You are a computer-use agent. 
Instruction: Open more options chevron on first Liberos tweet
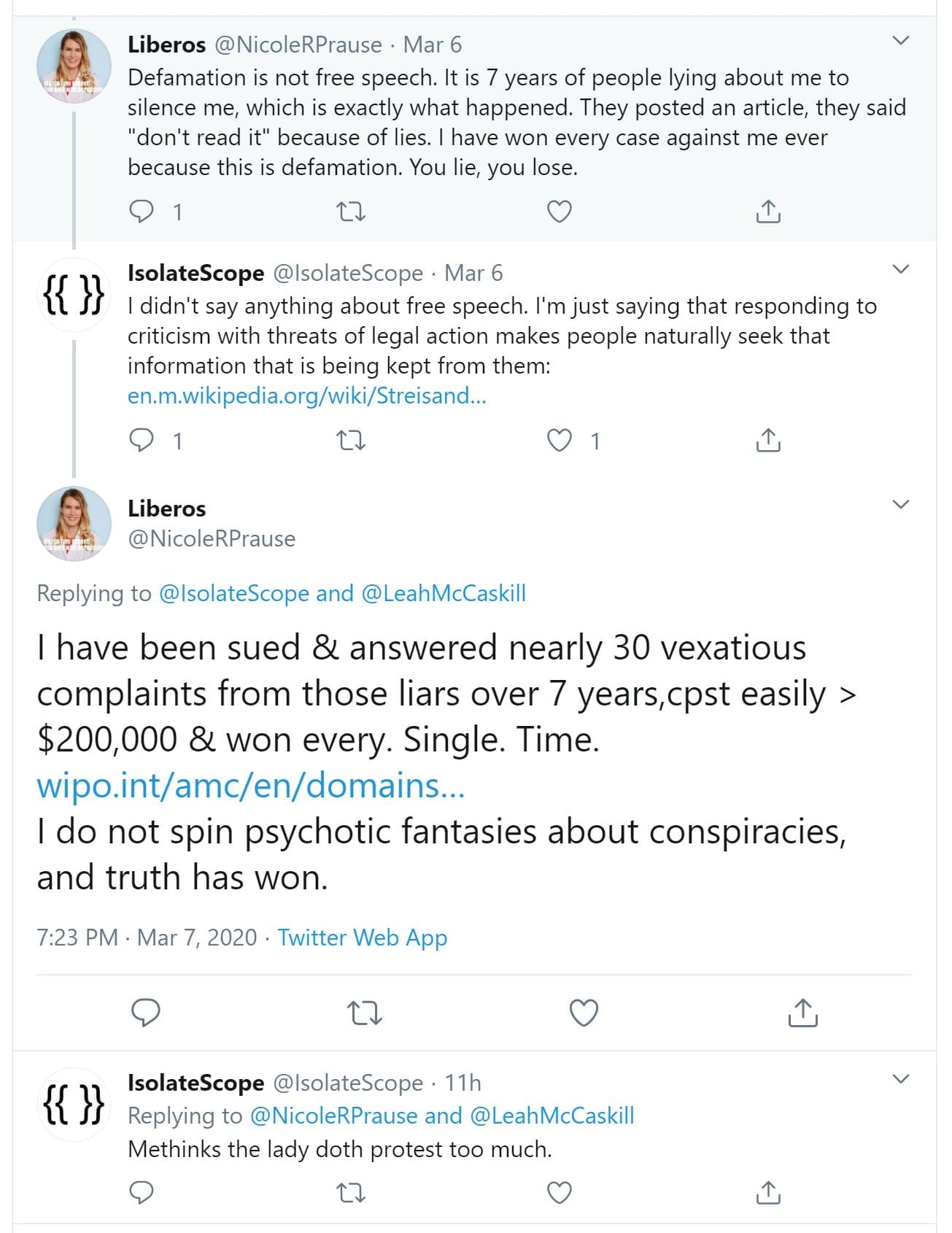click(x=901, y=41)
